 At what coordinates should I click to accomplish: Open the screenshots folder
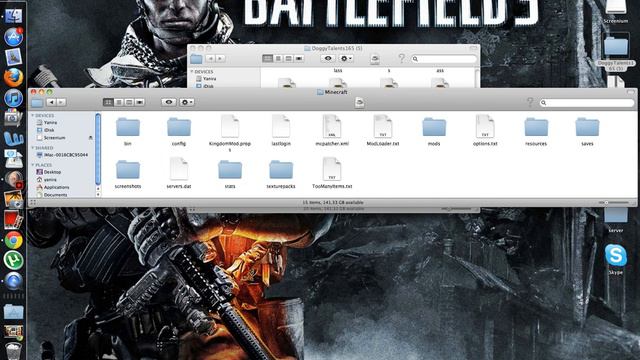click(x=128, y=170)
